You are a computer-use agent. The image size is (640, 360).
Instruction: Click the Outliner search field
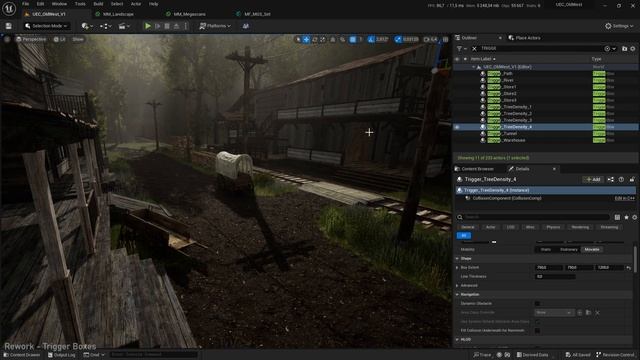541,49
